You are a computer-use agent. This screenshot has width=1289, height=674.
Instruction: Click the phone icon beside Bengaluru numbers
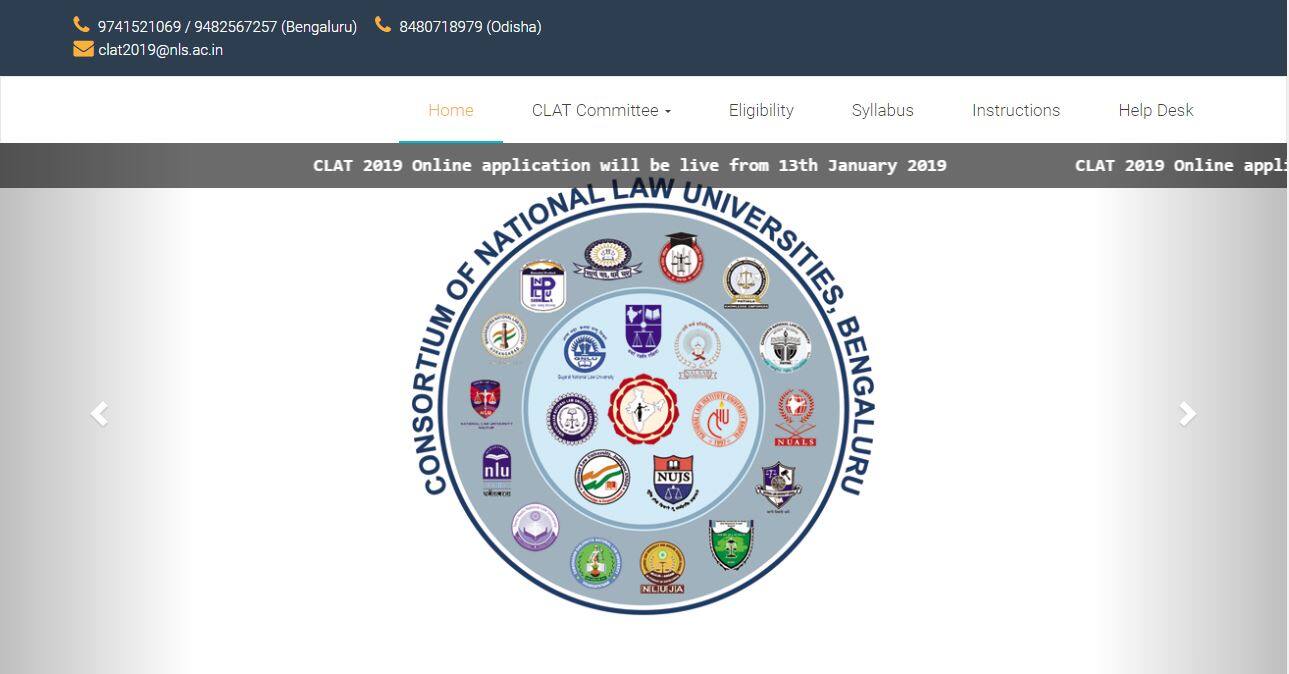coord(82,25)
